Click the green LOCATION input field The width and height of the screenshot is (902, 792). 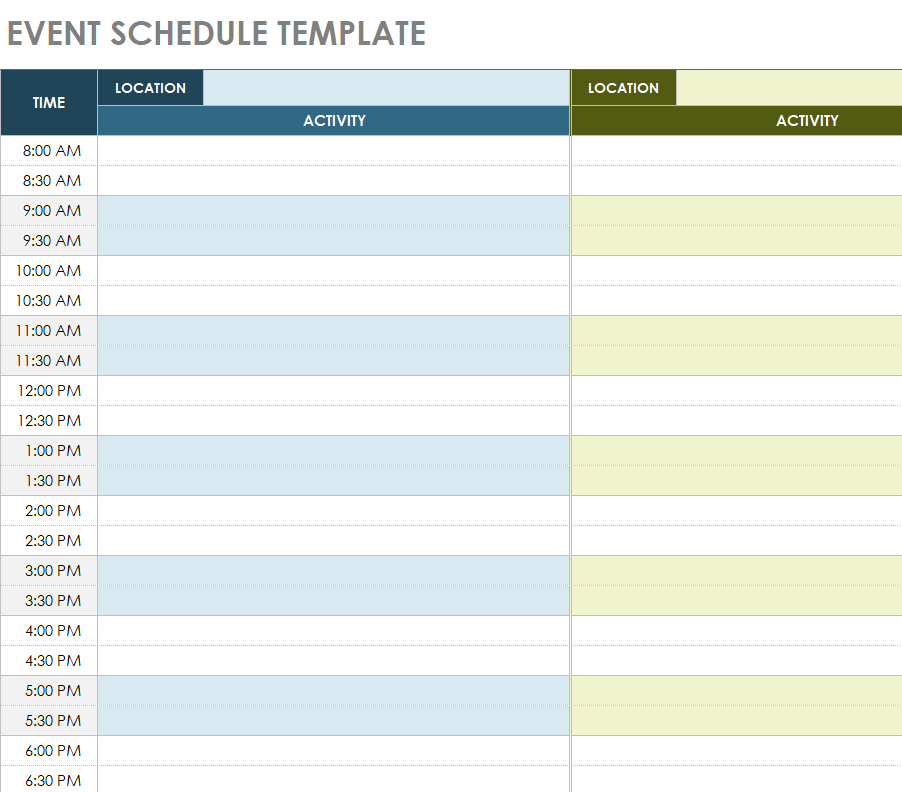click(789, 88)
